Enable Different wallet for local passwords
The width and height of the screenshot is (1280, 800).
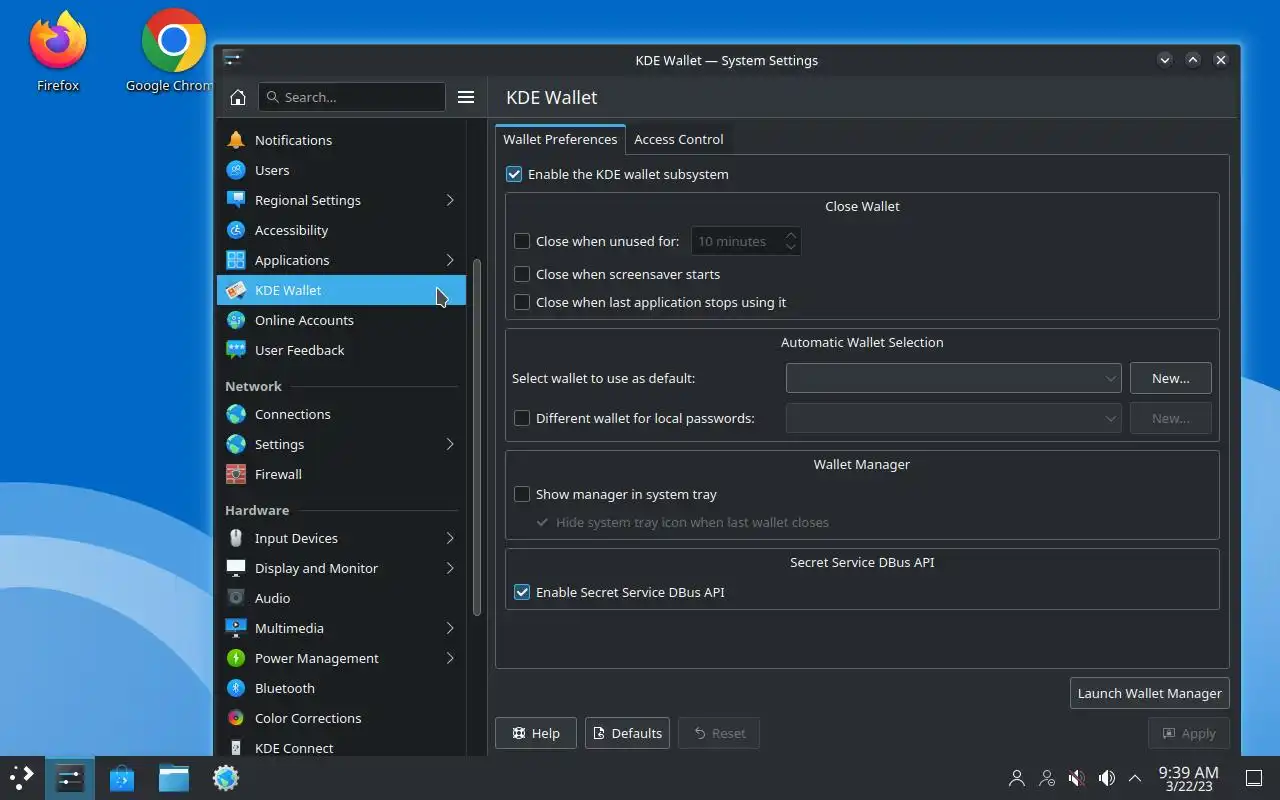(522, 418)
